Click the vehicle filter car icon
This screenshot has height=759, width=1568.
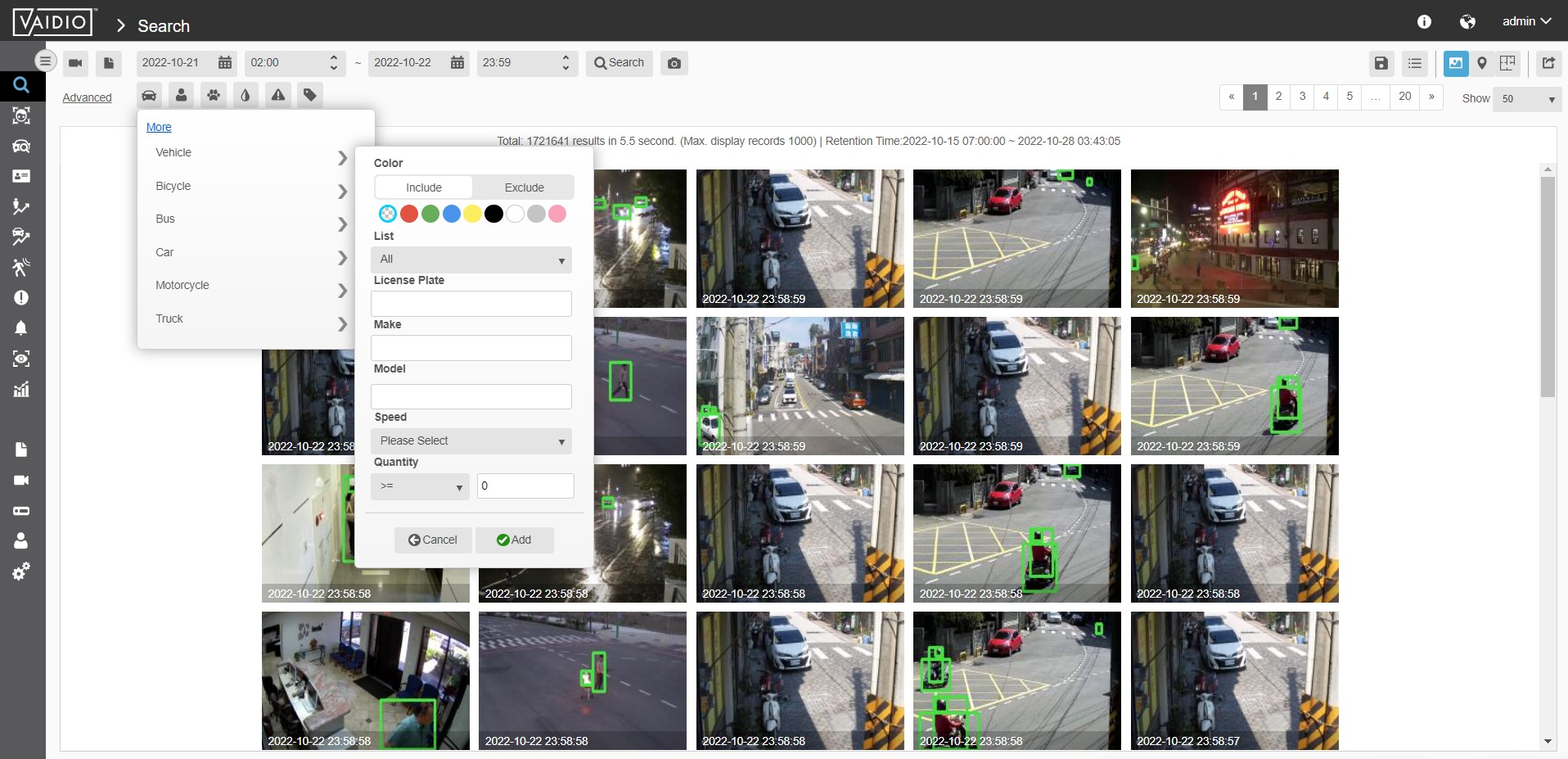(149, 96)
